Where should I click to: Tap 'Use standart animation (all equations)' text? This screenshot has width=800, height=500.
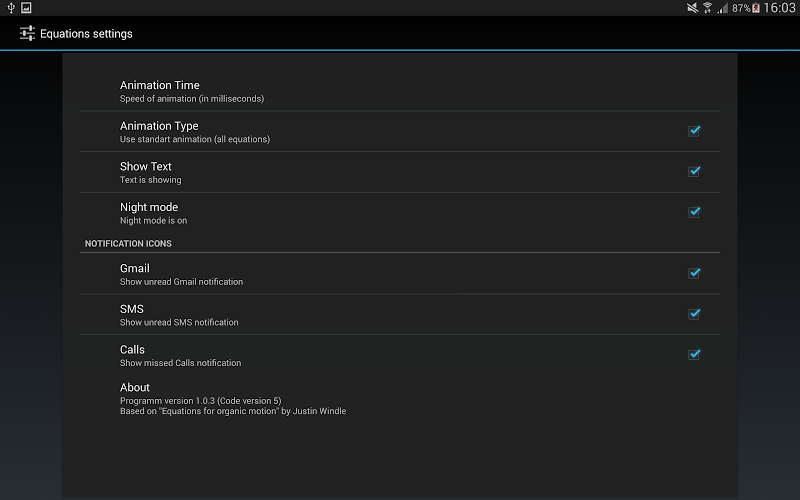coord(195,139)
